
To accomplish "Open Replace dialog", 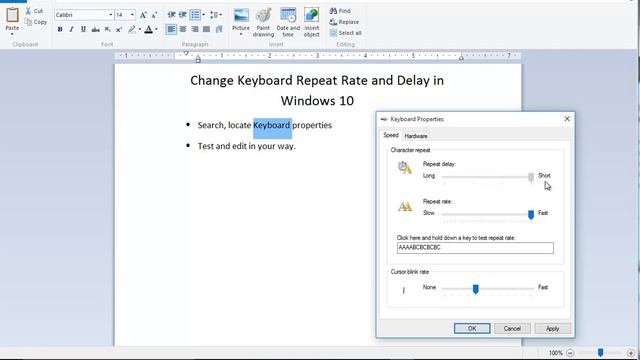I will tap(344, 22).
